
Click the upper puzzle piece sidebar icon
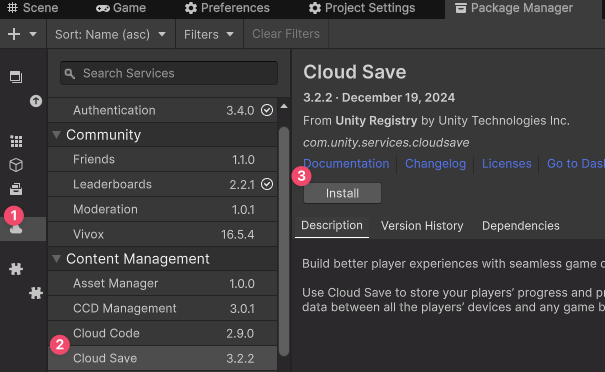[16, 269]
